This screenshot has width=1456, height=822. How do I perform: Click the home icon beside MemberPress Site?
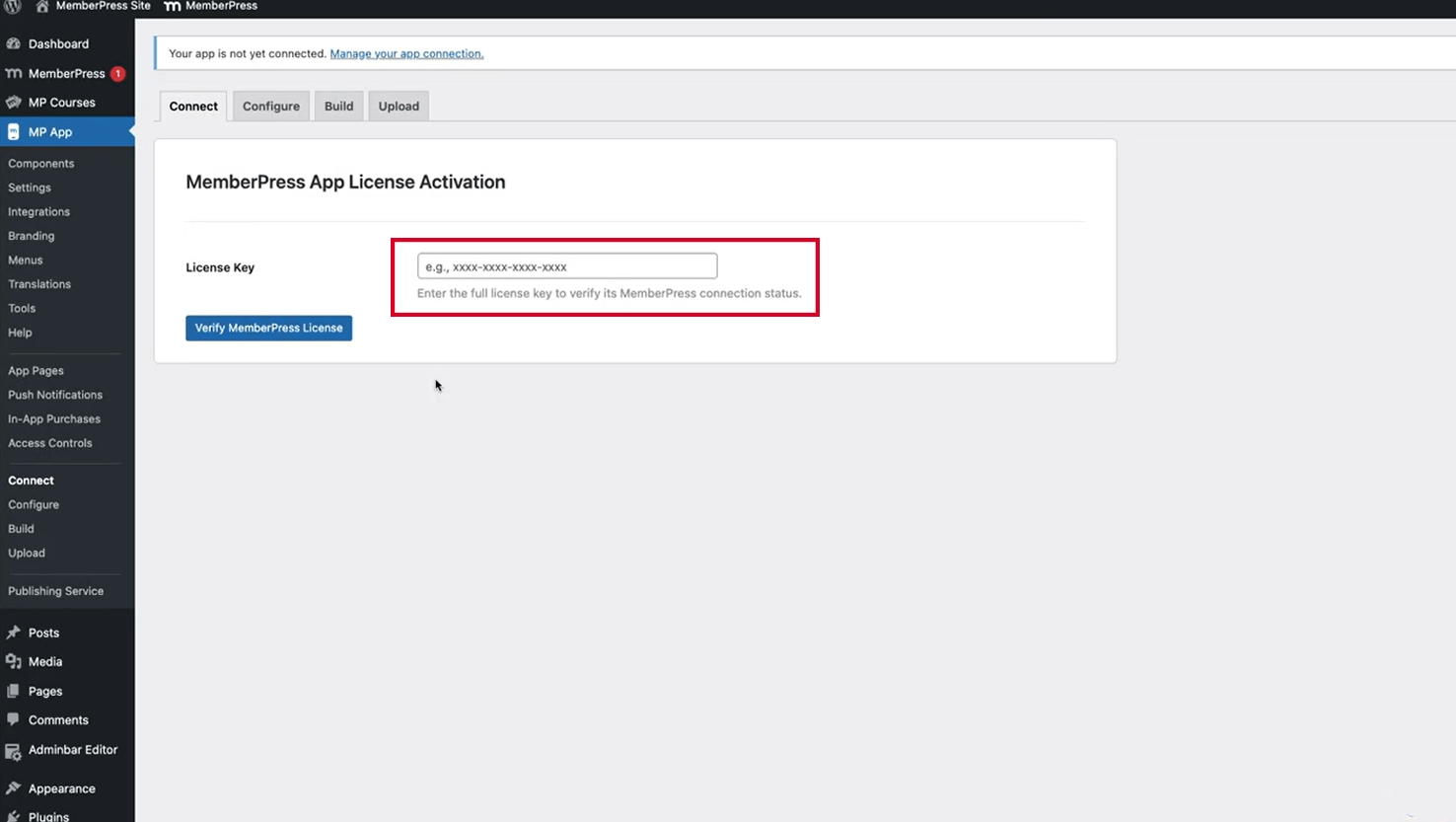[42, 6]
